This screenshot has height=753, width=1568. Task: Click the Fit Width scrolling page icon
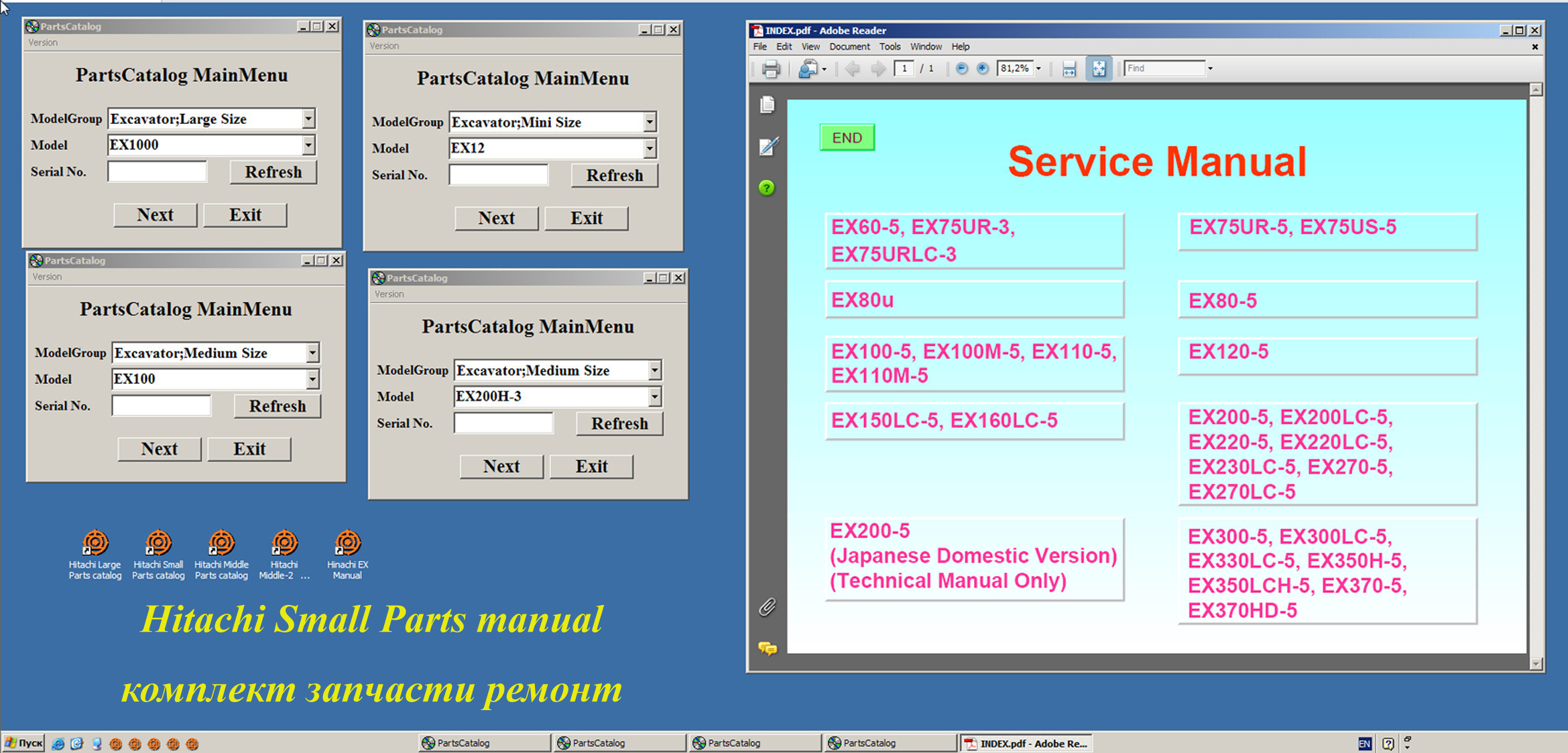click(1069, 68)
